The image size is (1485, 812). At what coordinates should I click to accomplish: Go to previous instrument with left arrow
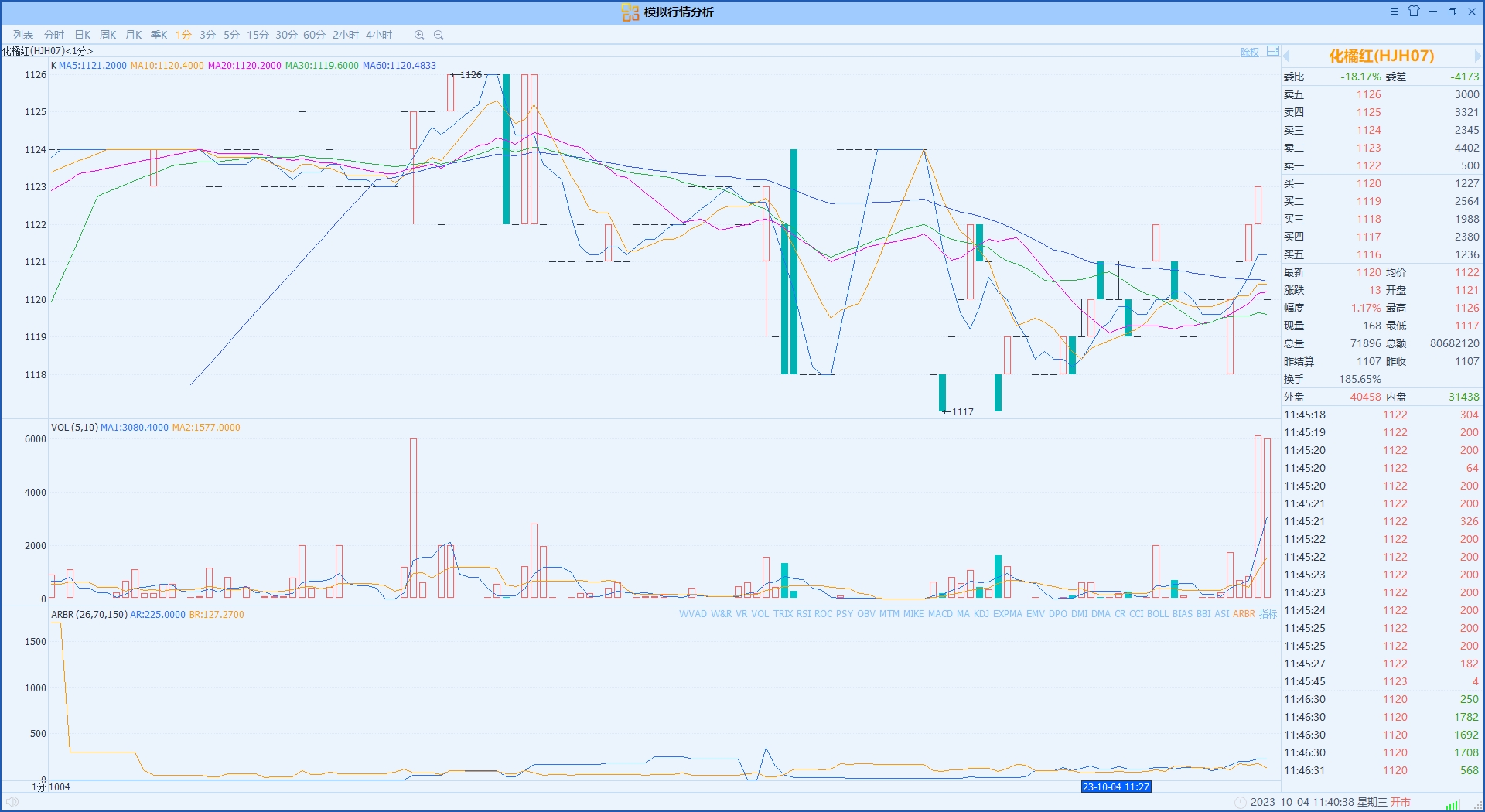[1286, 56]
